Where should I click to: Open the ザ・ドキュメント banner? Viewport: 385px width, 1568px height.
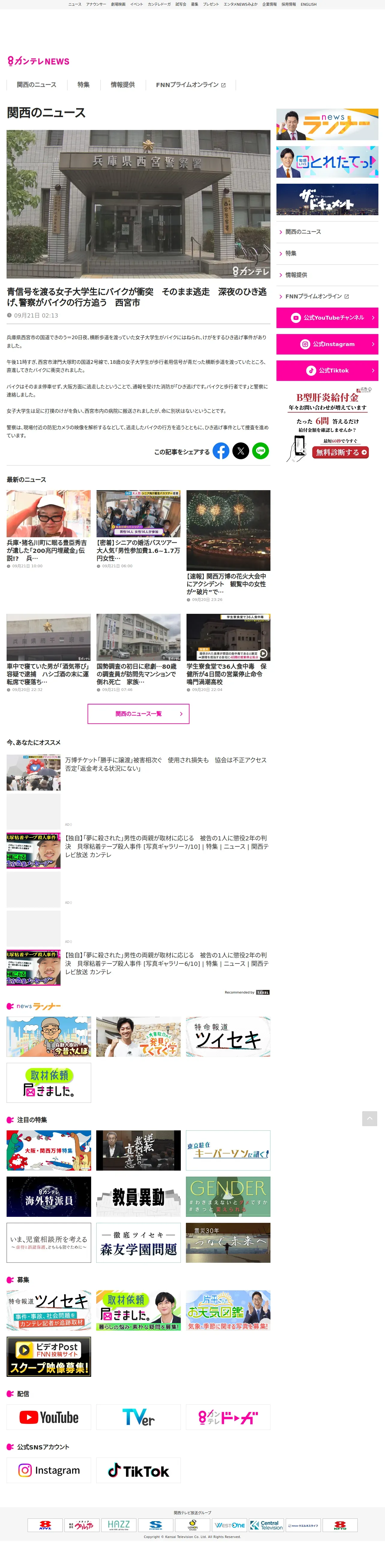[327, 199]
